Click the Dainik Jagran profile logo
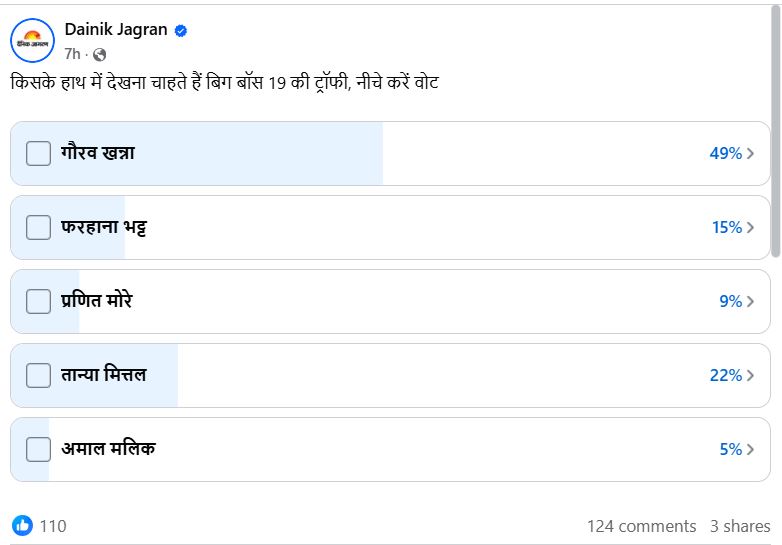Screen dimensions: 782x545 (32, 40)
